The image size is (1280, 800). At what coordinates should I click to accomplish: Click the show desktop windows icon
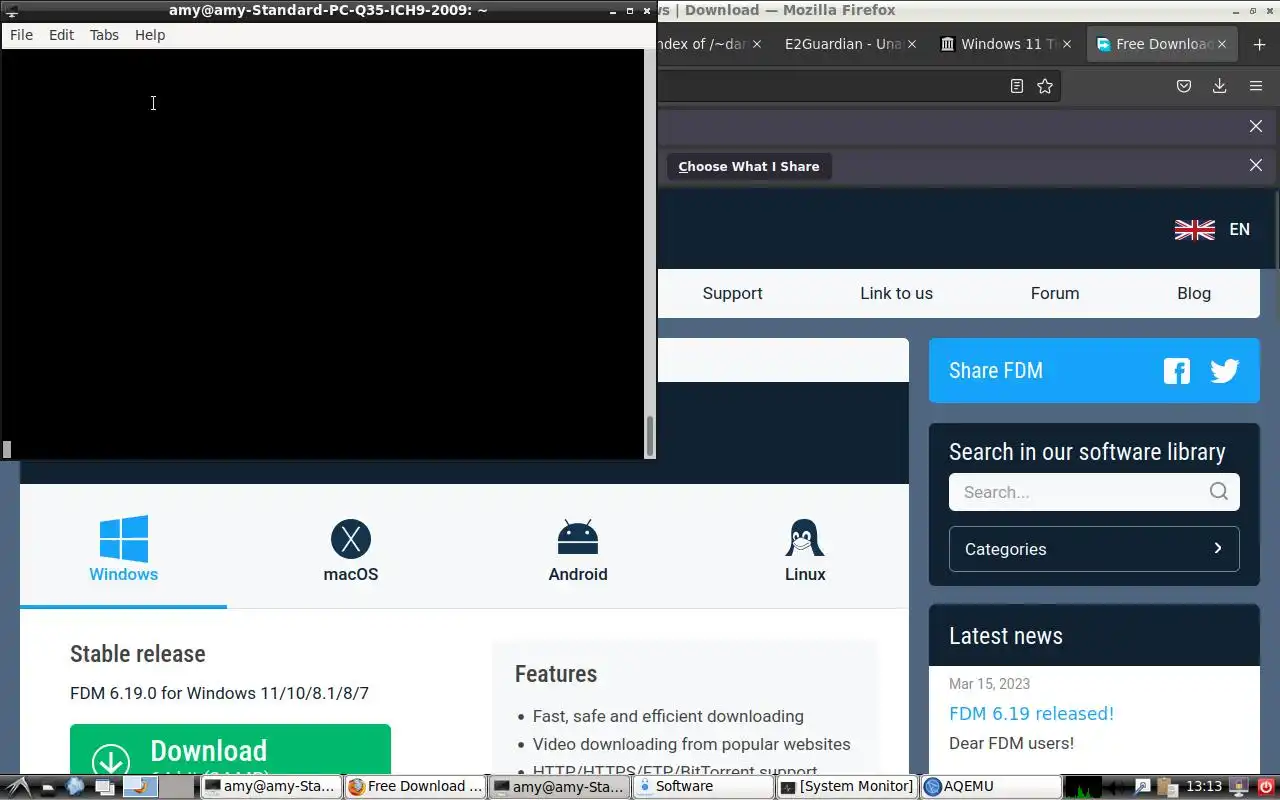pyautogui.click(x=103, y=787)
